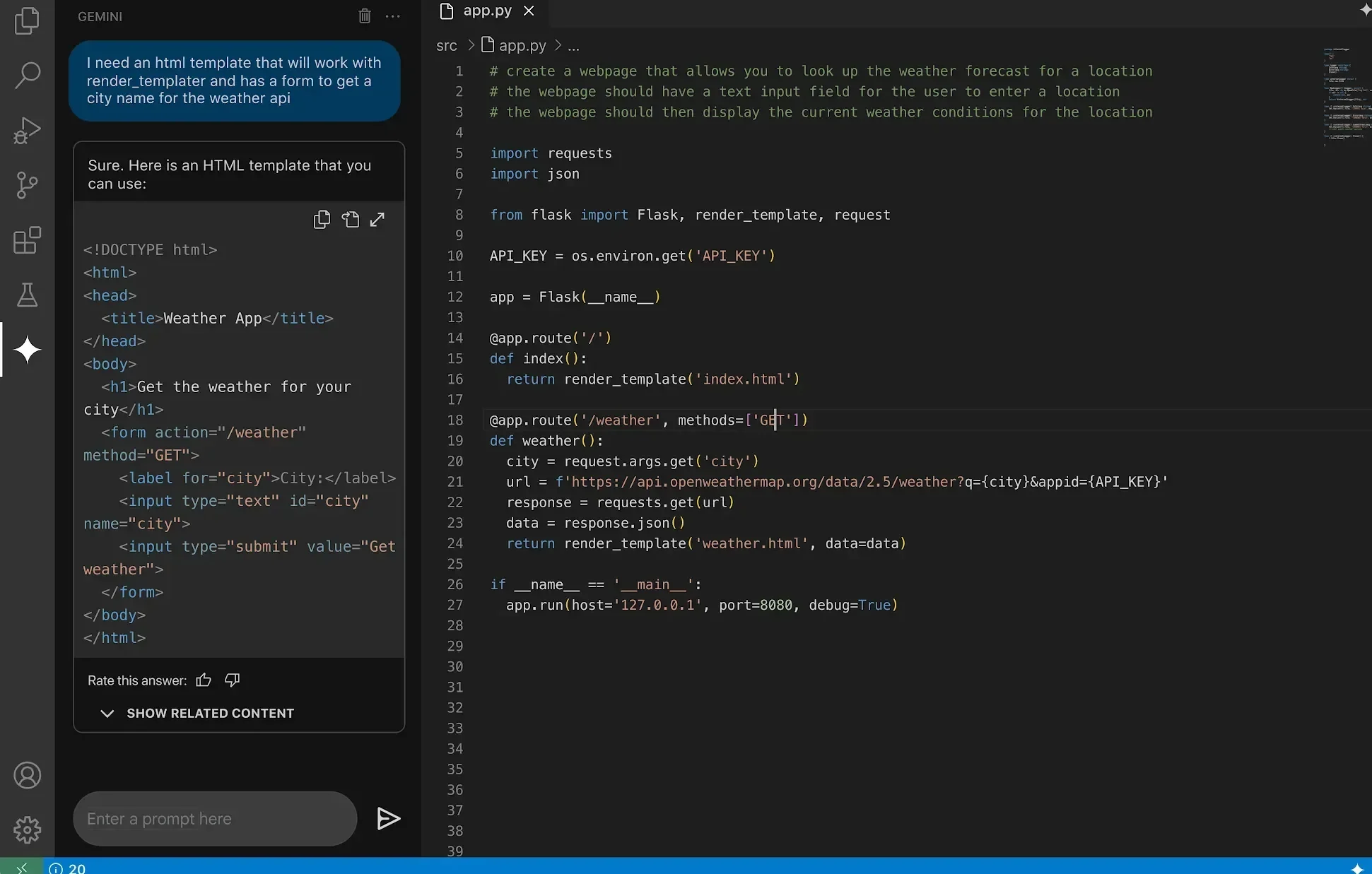Click the first comment line about webpage
The width and height of the screenshot is (1372, 874).
821,71
